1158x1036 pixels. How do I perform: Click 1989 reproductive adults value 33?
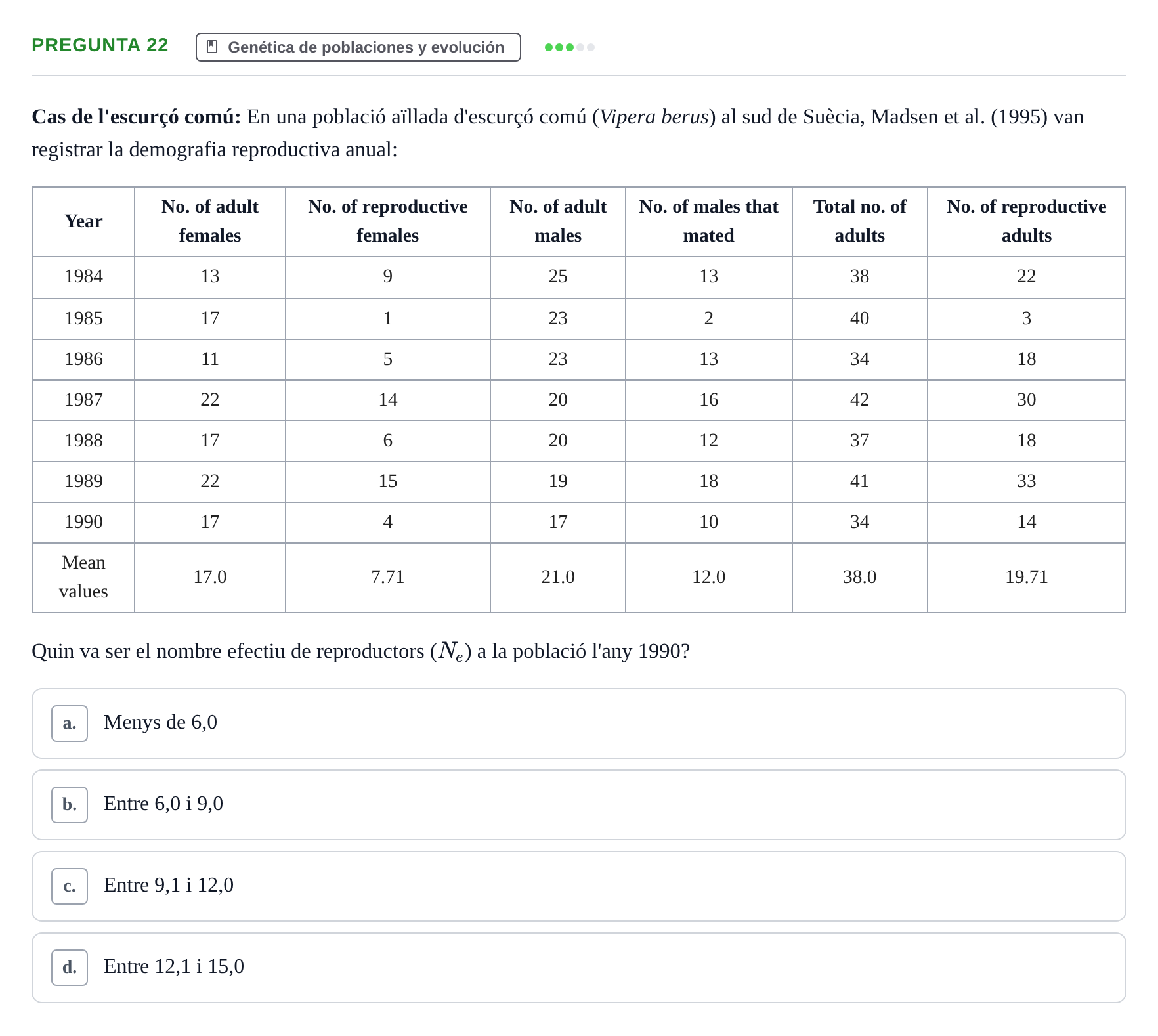pyautogui.click(x=1027, y=482)
